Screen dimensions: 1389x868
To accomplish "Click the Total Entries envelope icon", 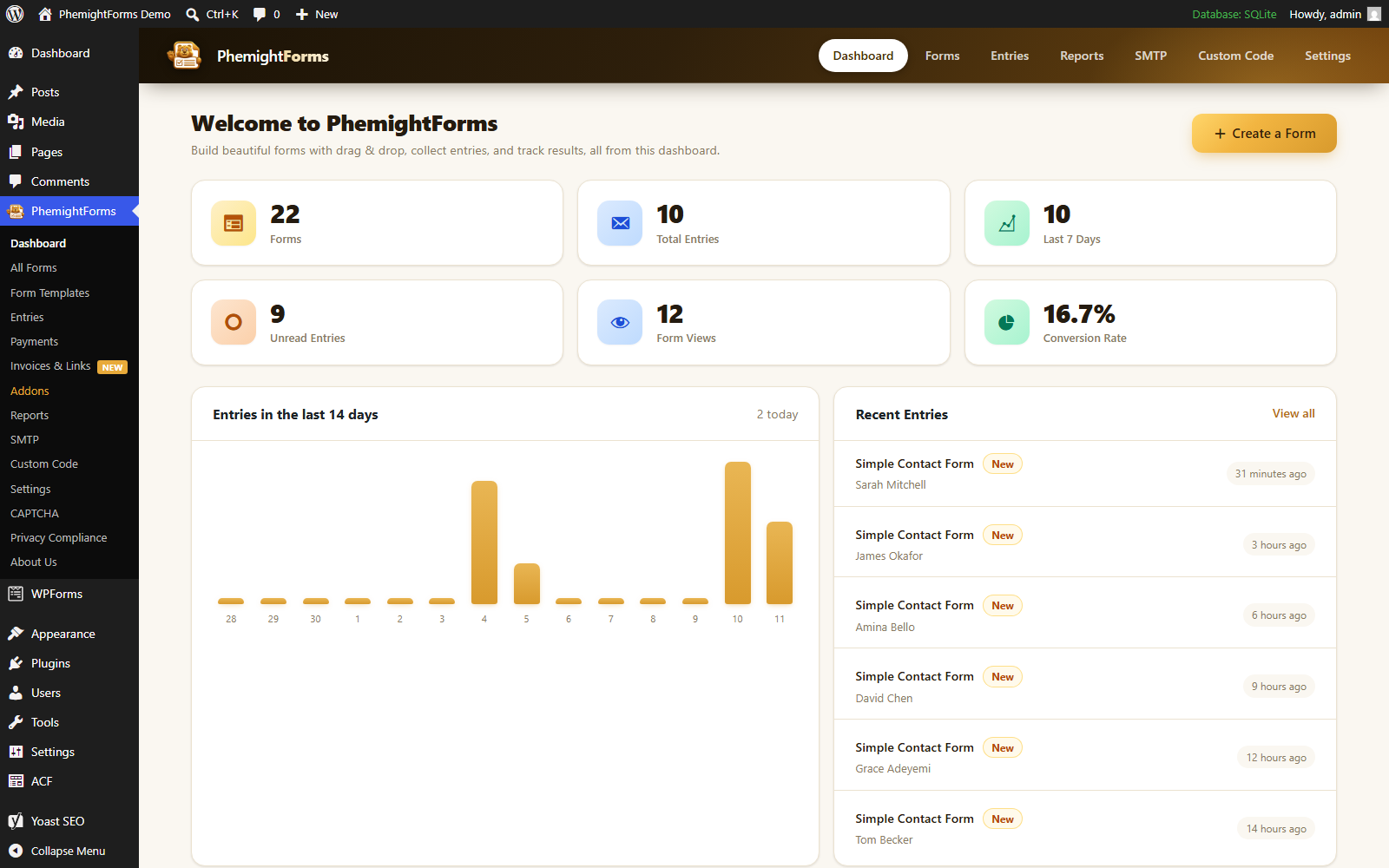I will [x=620, y=223].
